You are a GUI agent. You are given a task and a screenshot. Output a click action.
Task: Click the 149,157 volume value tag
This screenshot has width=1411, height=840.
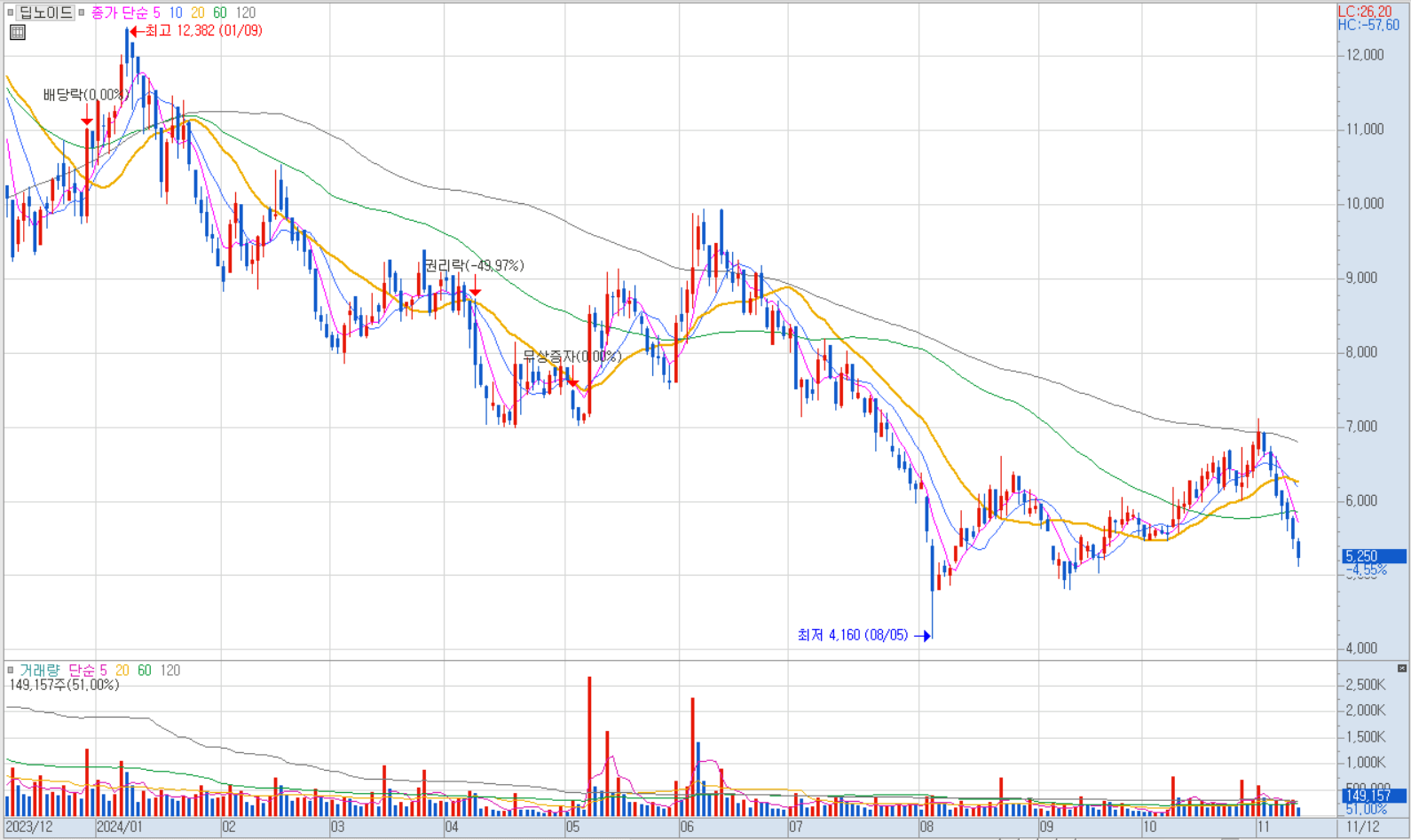point(1375,796)
